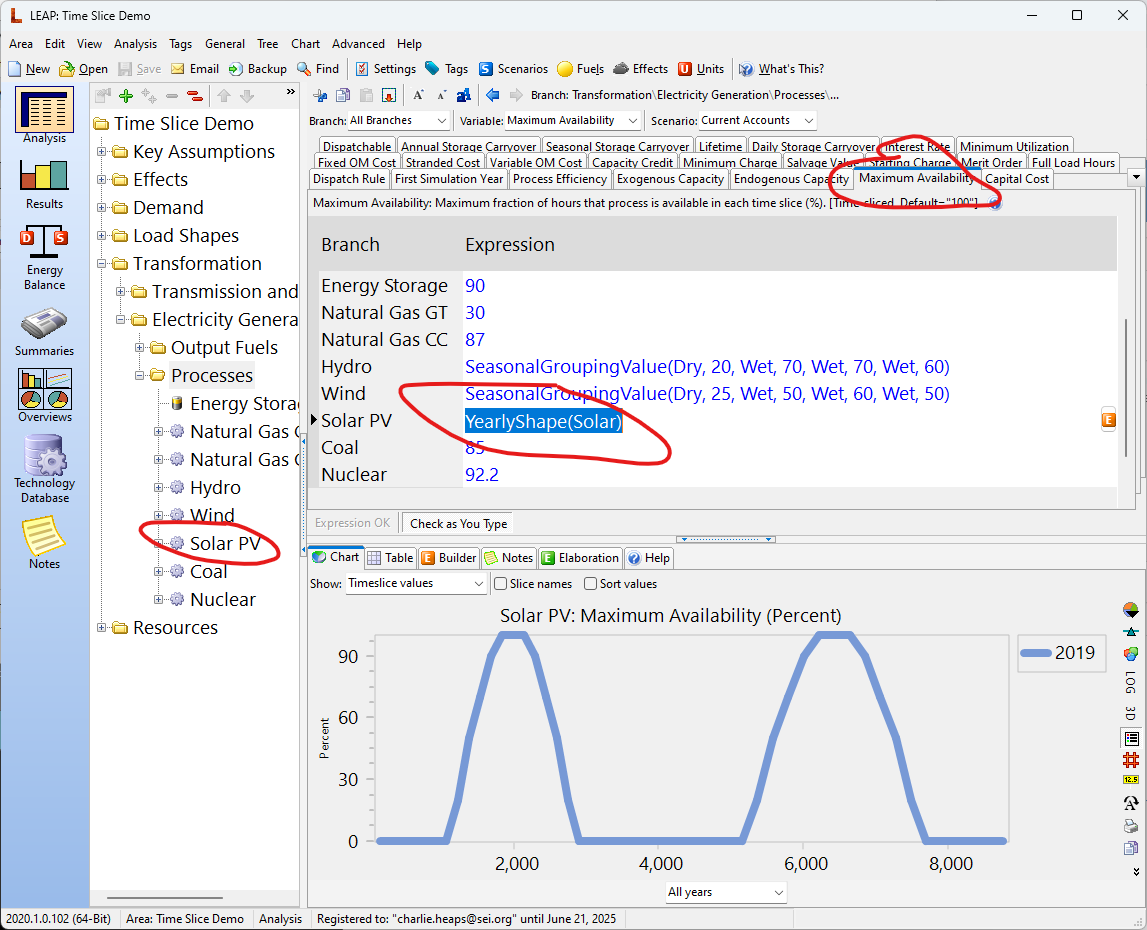Open the Notes view in sidebar
Screen dimensions: 1147x930
[x=44, y=543]
